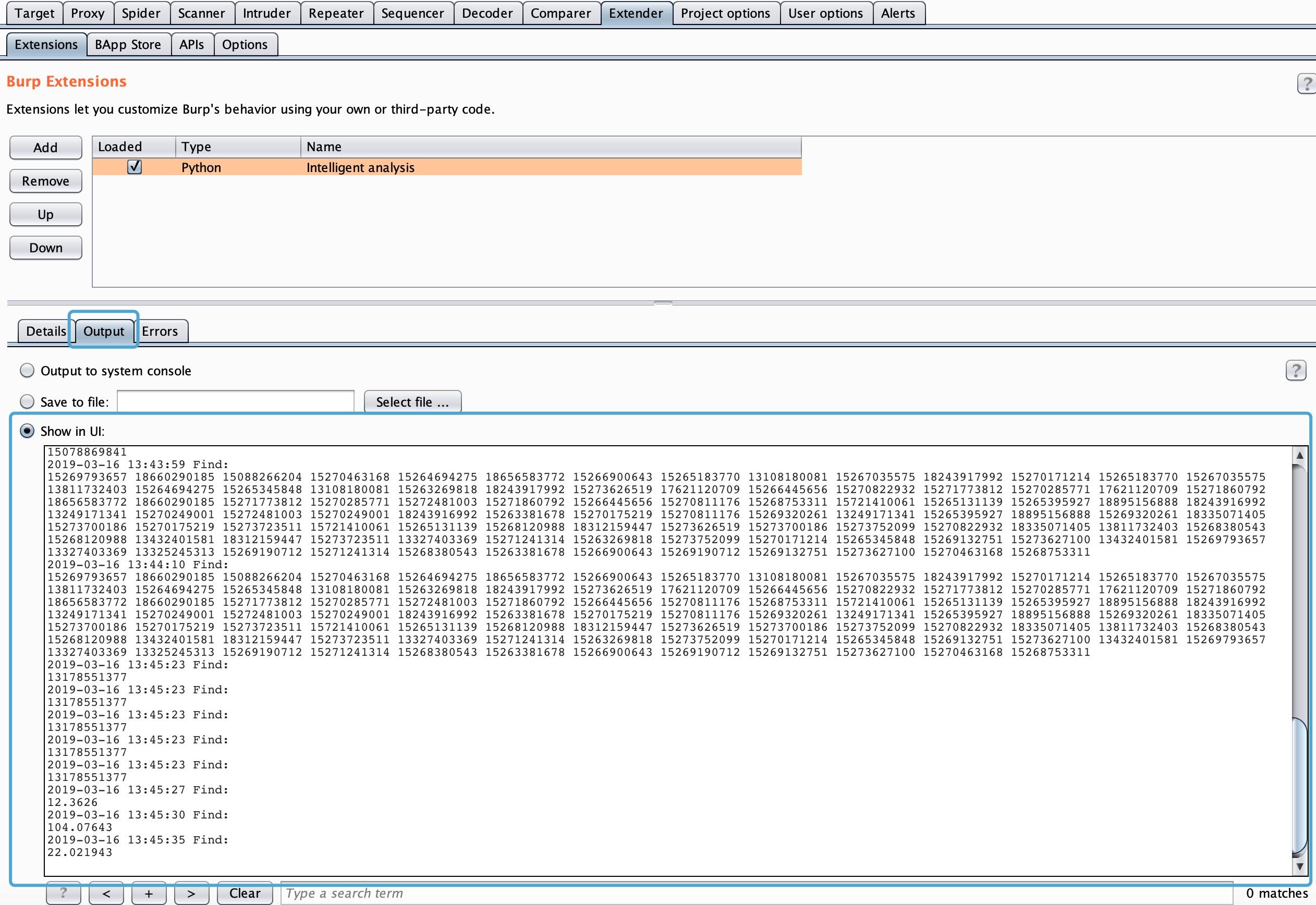
Task: Click the value 12.3626 in output
Action: click(72, 802)
